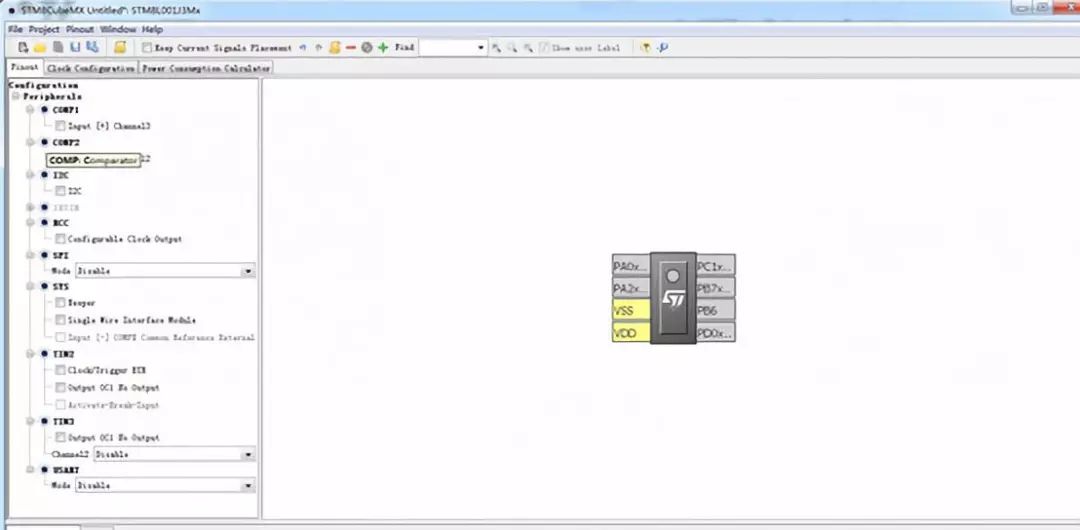The width and height of the screenshot is (1080, 530).
Task: Enable Configurable Clock Output checkbox
Action: (61, 238)
